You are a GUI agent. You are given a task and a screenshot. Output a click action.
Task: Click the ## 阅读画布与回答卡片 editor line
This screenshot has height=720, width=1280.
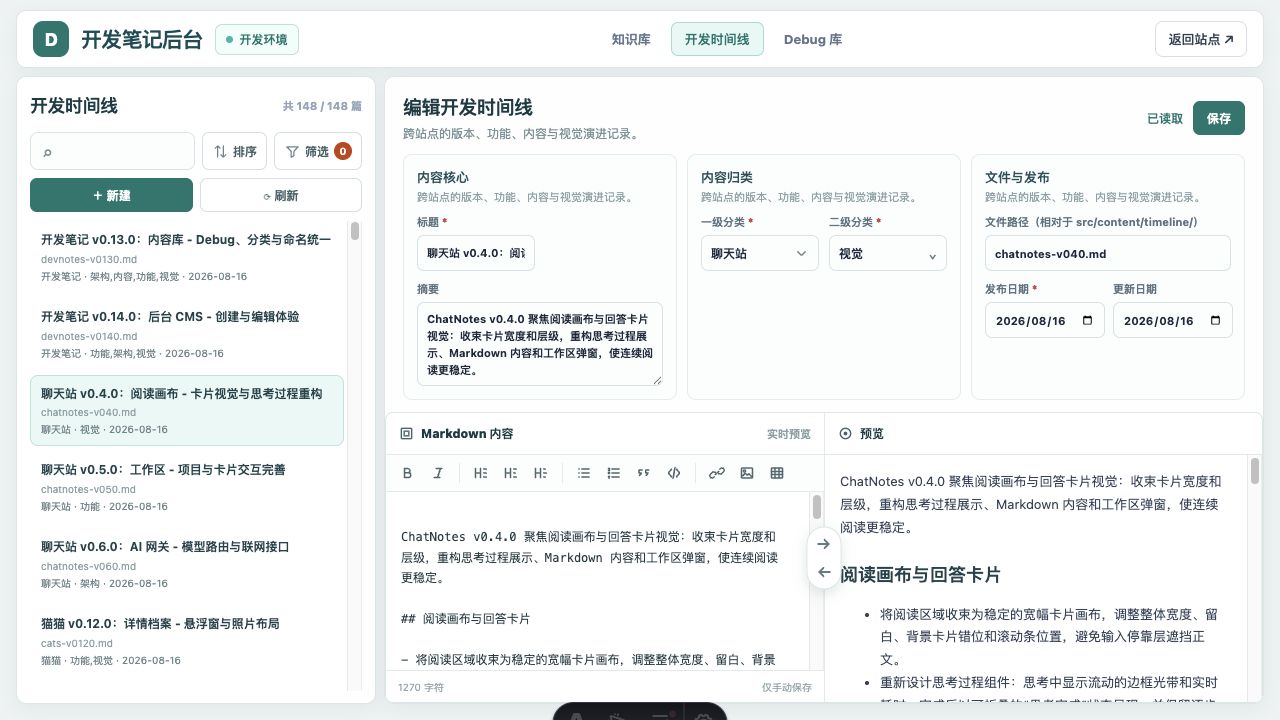(465, 619)
